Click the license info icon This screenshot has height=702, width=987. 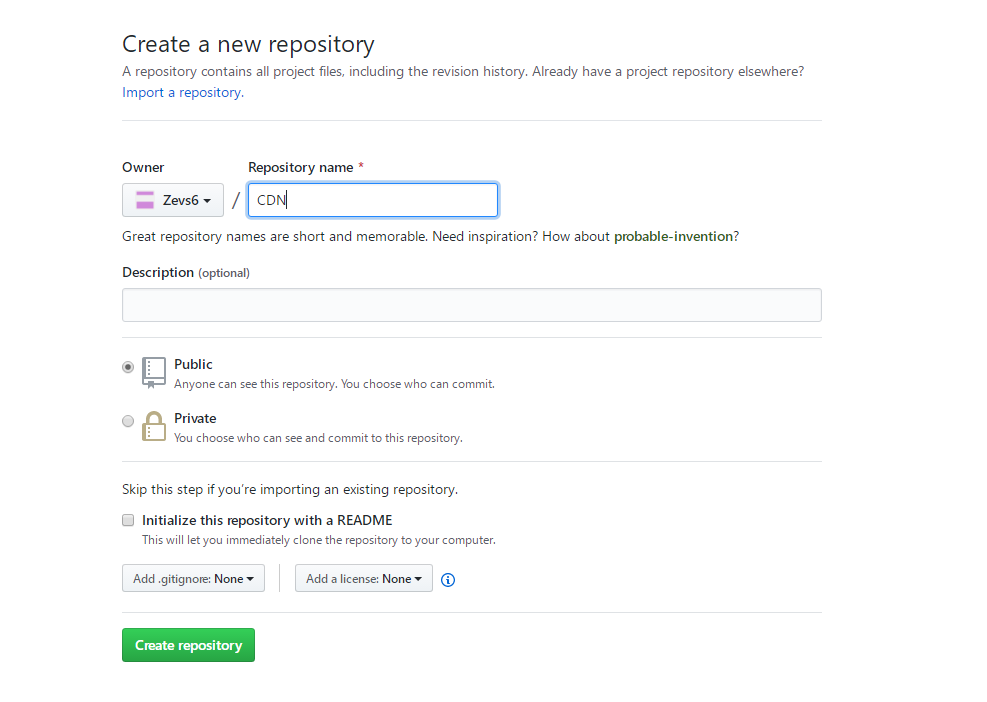click(448, 580)
